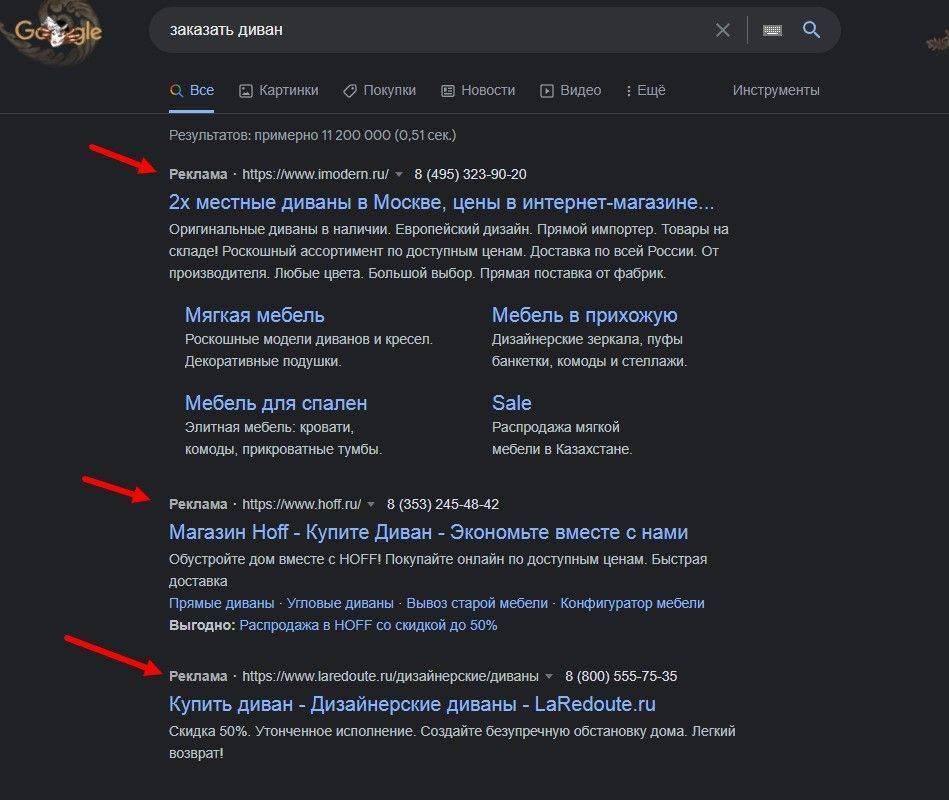The image size is (949, 800).
Task: Open the imodern ad headline about диваны в Москве
Action: (441, 202)
